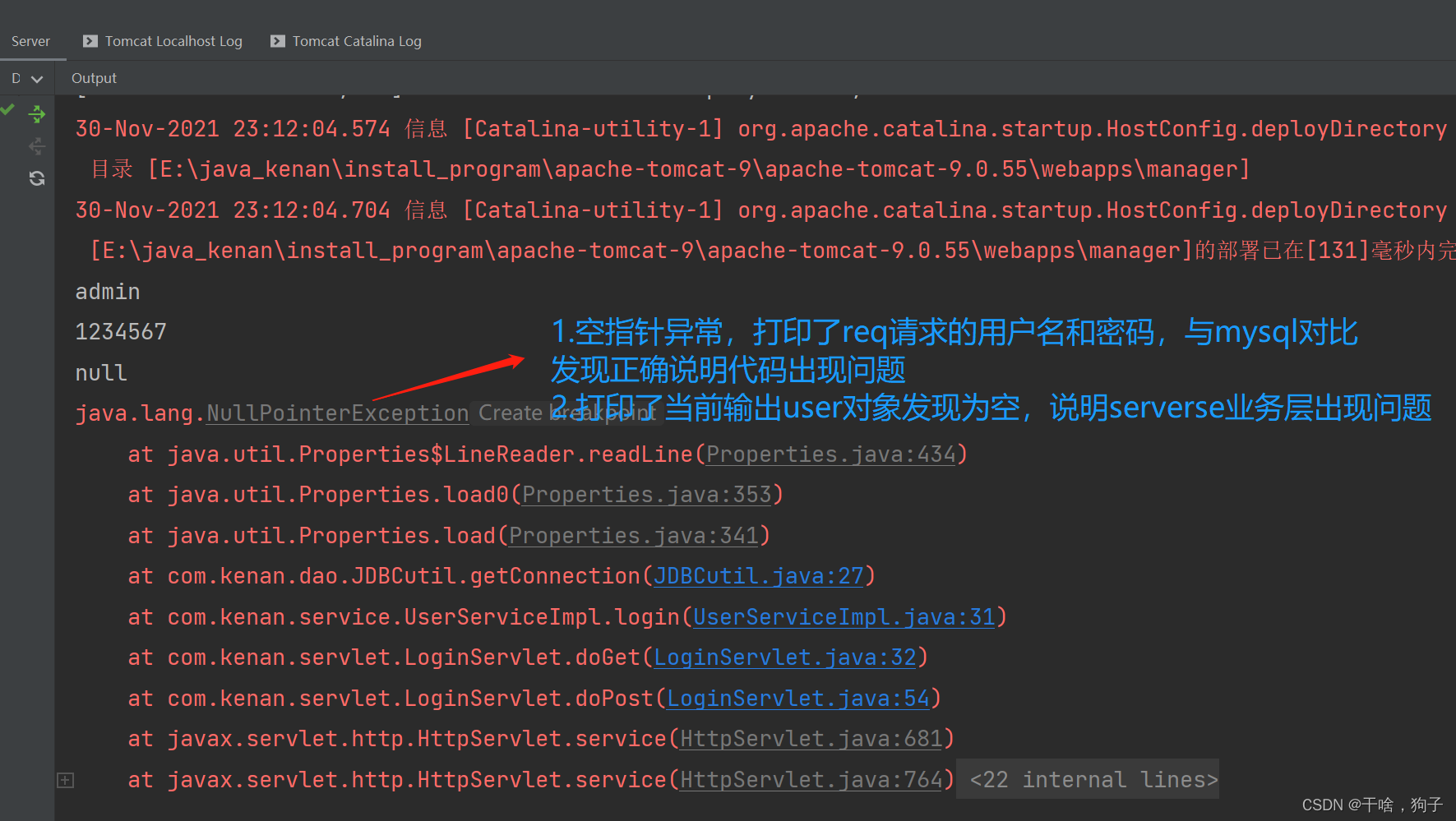Jump to JDBCutil.java:27 source link
The height and width of the screenshot is (821, 1456).
click(x=759, y=575)
